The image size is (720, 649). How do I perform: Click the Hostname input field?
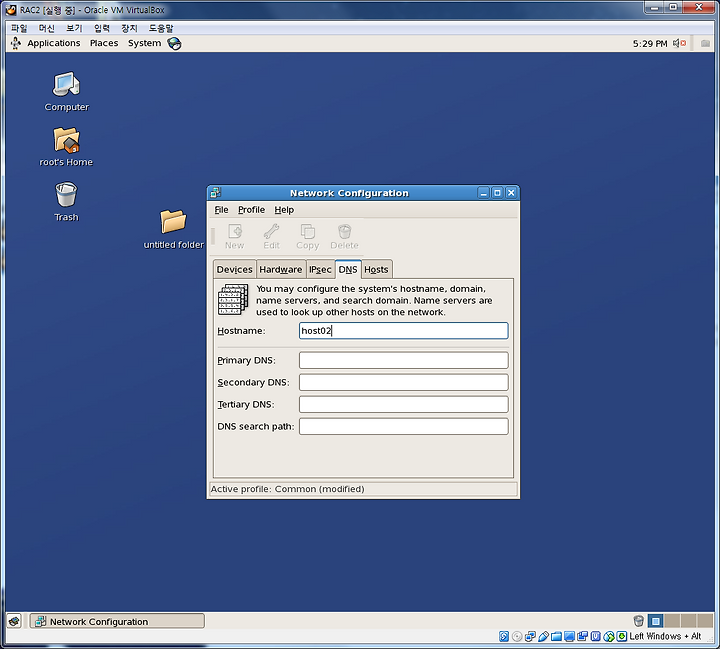click(x=404, y=331)
